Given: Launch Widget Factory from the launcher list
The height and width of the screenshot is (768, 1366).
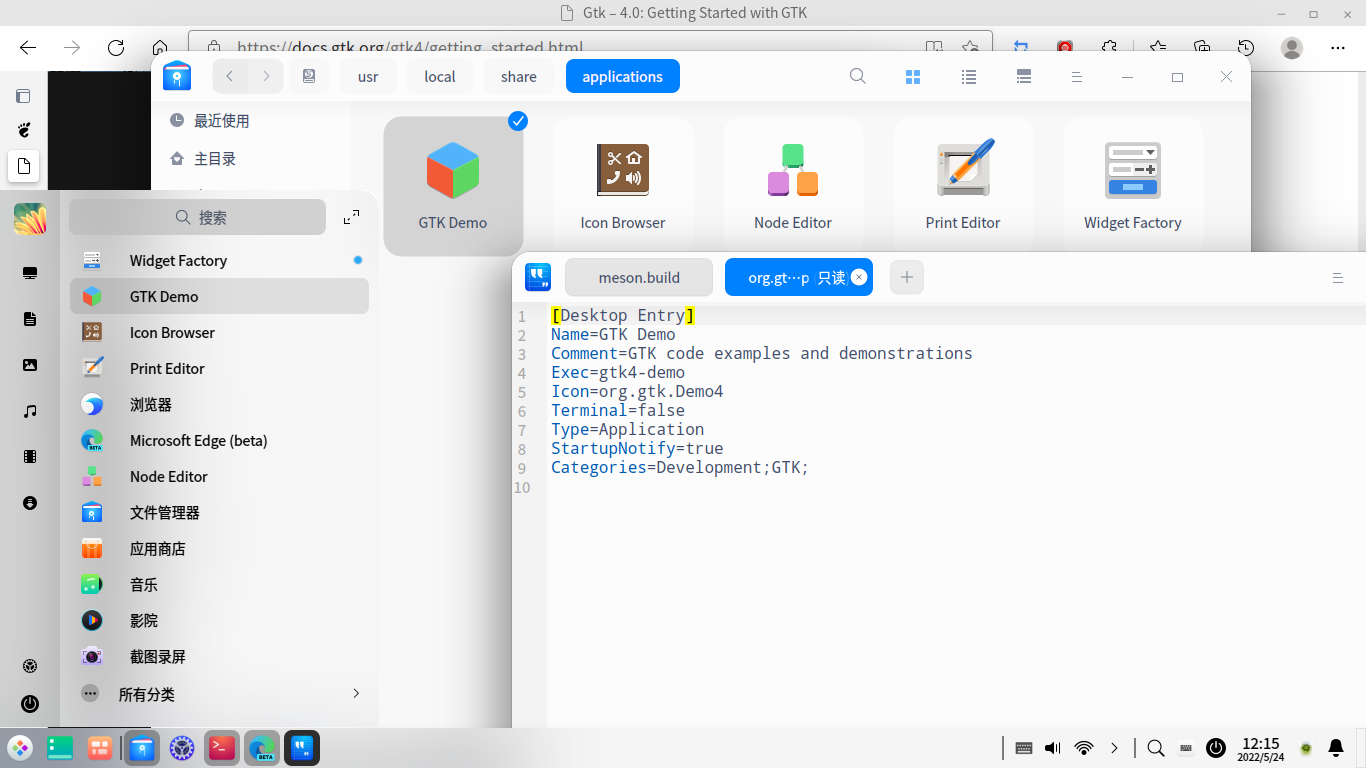Looking at the screenshot, I should [x=219, y=260].
